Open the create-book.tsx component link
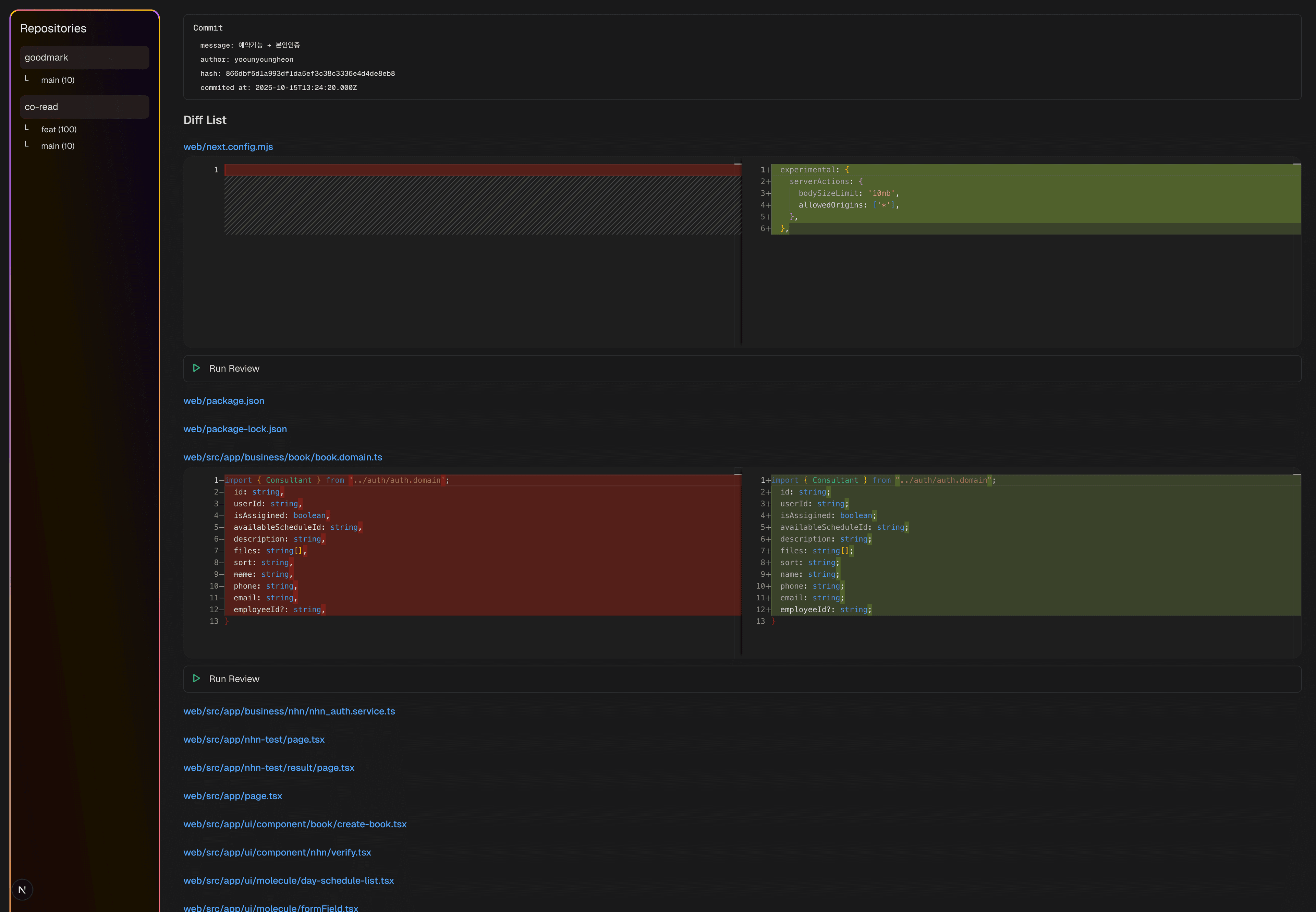1316x912 pixels. tap(295, 824)
